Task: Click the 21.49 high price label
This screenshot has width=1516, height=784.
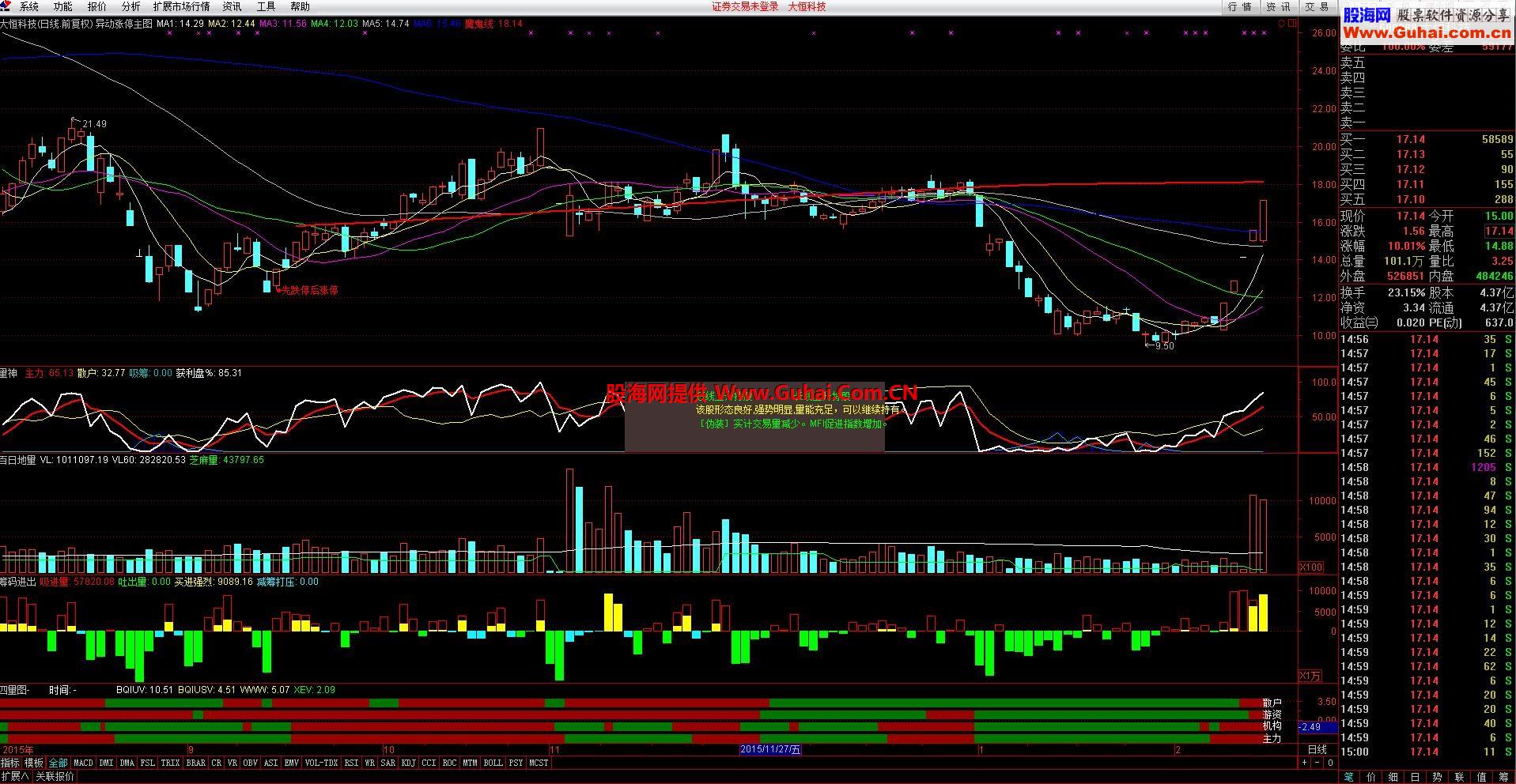Action: coord(94,124)
